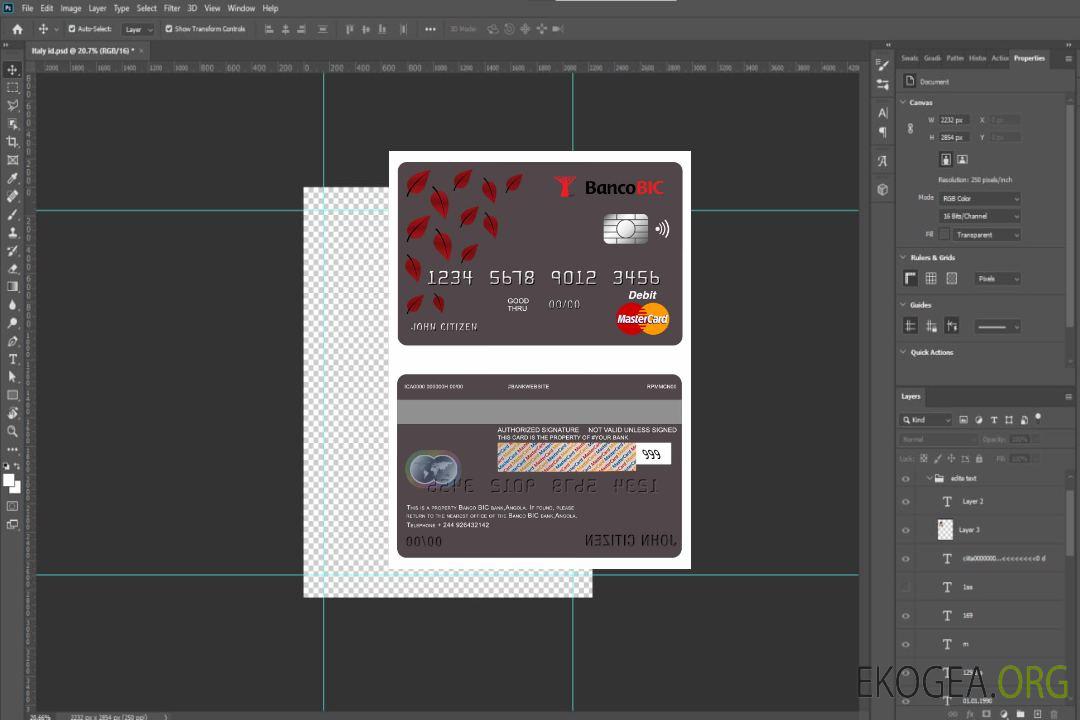Select the Layer 3 thumbnail

[946, 529]
